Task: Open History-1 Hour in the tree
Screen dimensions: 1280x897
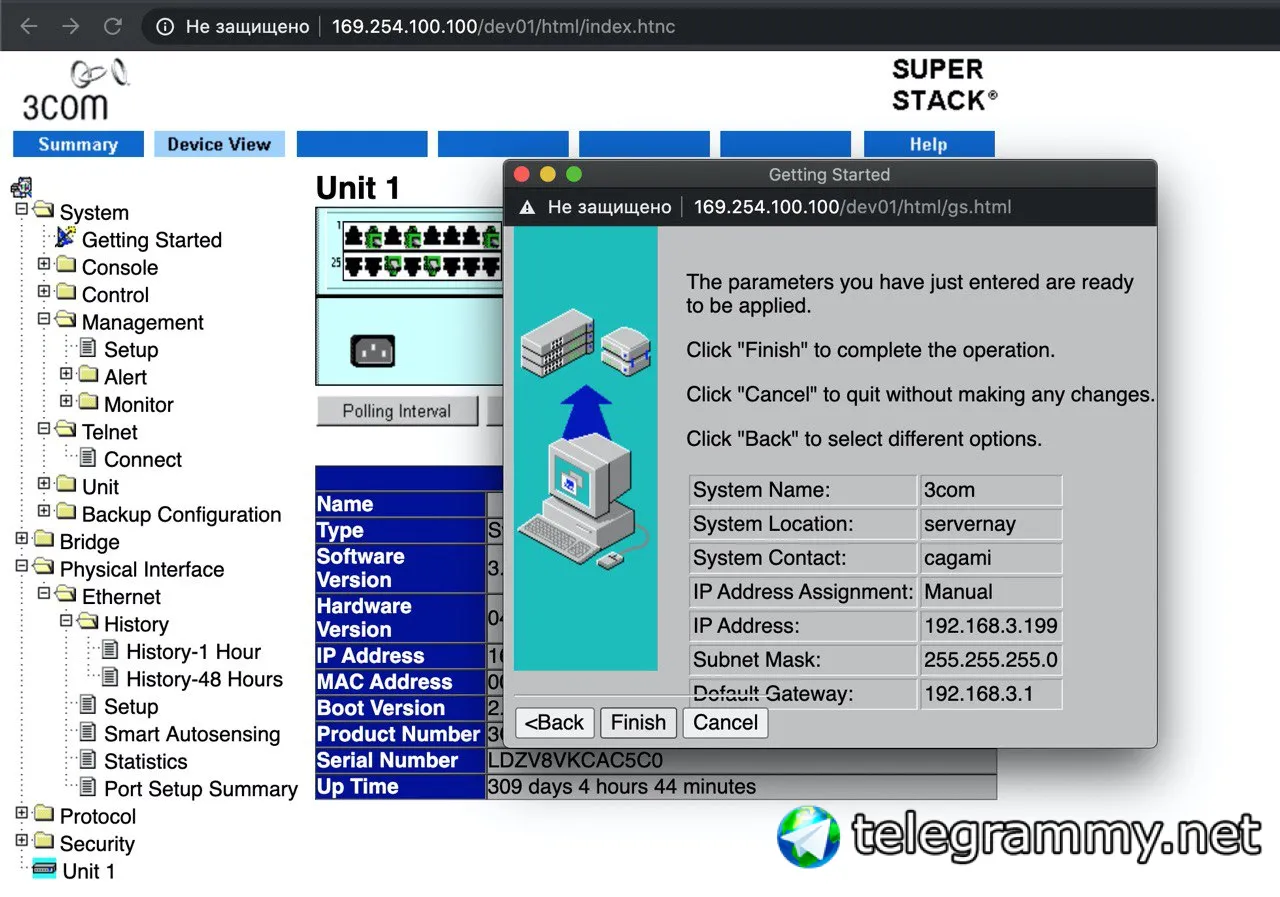Action: click(194, 652)
